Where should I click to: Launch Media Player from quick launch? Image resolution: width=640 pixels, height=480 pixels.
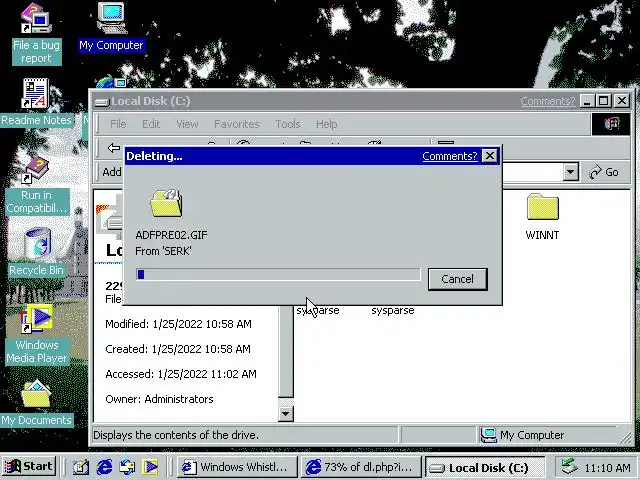point(150,467)
